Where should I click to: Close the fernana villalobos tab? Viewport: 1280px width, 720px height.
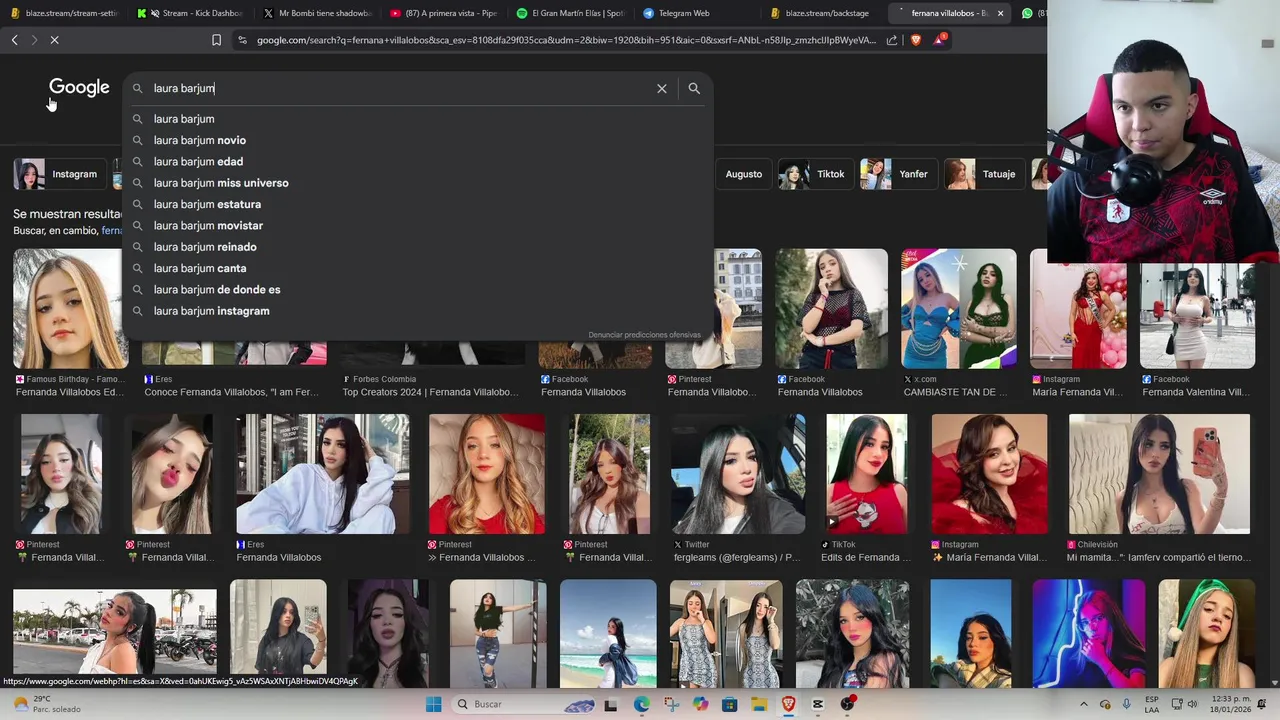pyautogui.click(x=1000, y=13)
